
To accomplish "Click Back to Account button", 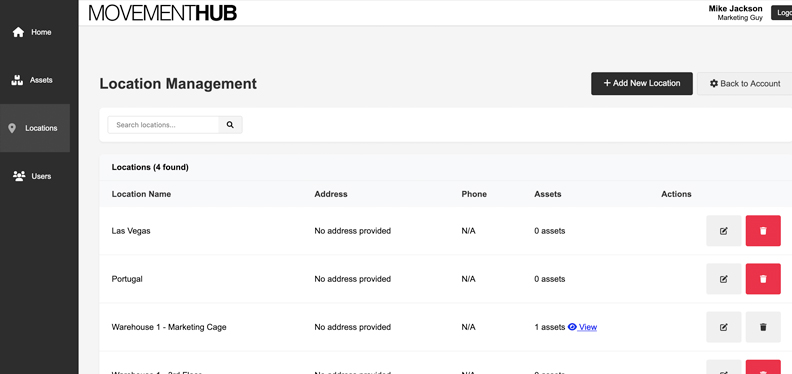I will [x=745, y=83].
